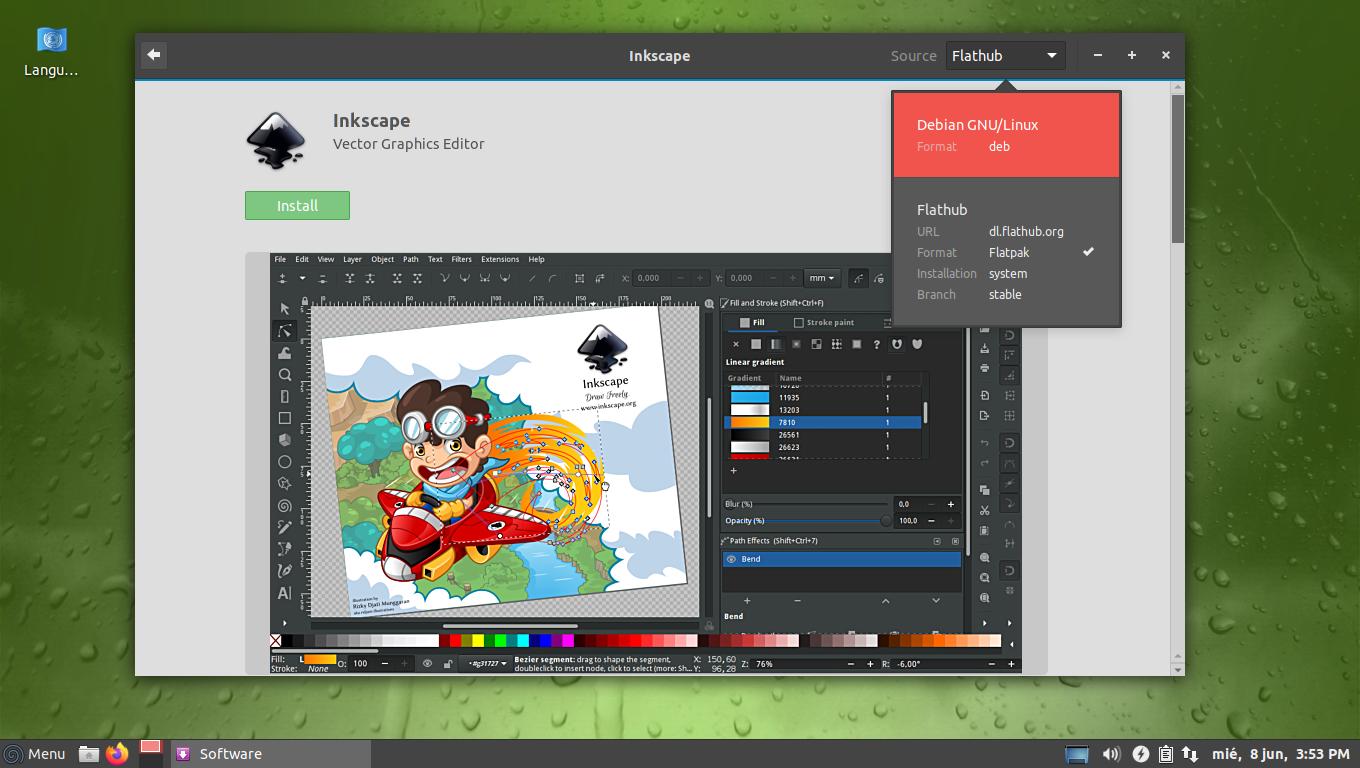This screenshot has height=768, width=1360.
Task: Click the green Install button
Action: click(297, 205)
